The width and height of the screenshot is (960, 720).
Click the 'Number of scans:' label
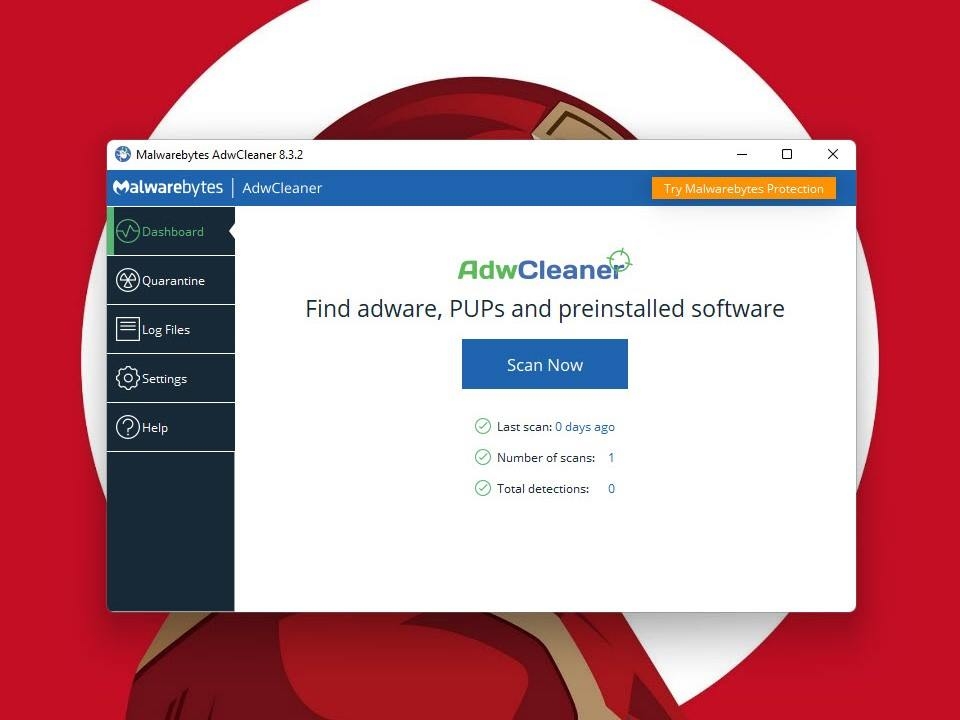(x=546, y=457)
